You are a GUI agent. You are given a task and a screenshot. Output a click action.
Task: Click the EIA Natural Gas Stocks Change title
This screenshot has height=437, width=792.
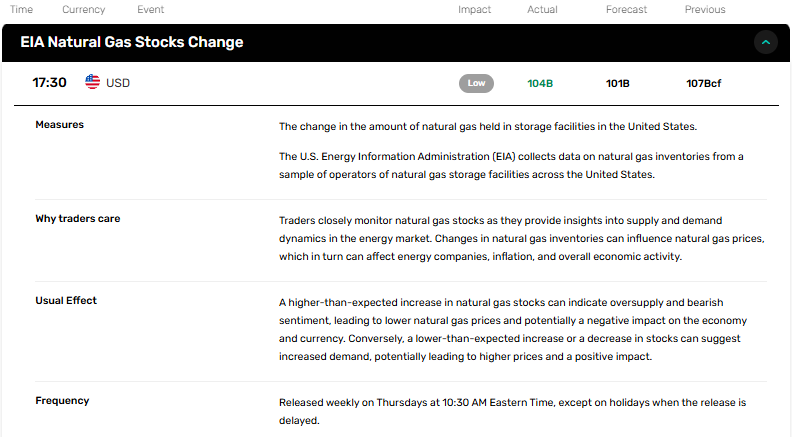click(132, 42)
